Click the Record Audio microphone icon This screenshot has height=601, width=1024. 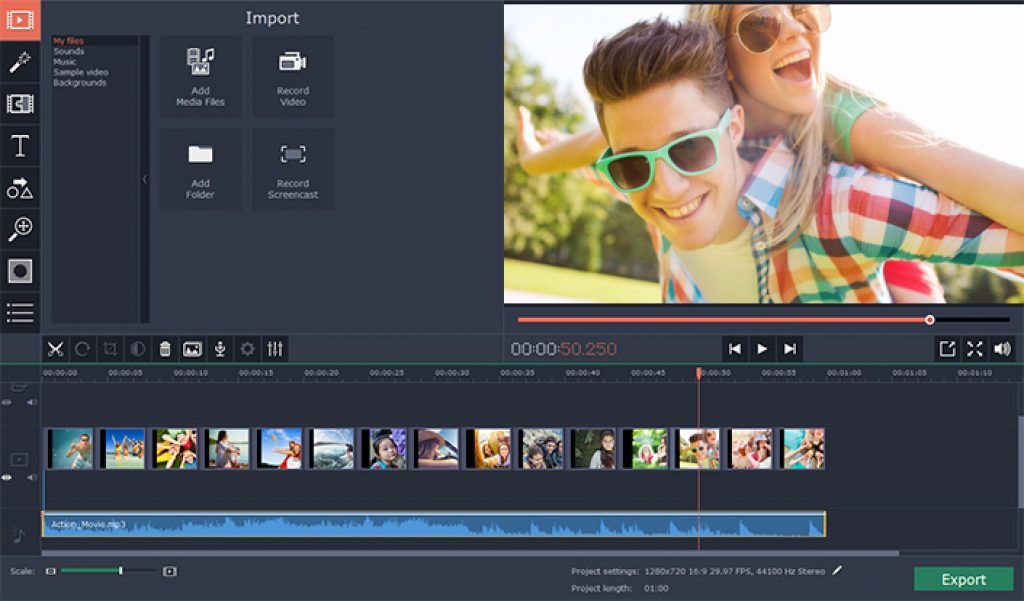[x=220, y=349]
